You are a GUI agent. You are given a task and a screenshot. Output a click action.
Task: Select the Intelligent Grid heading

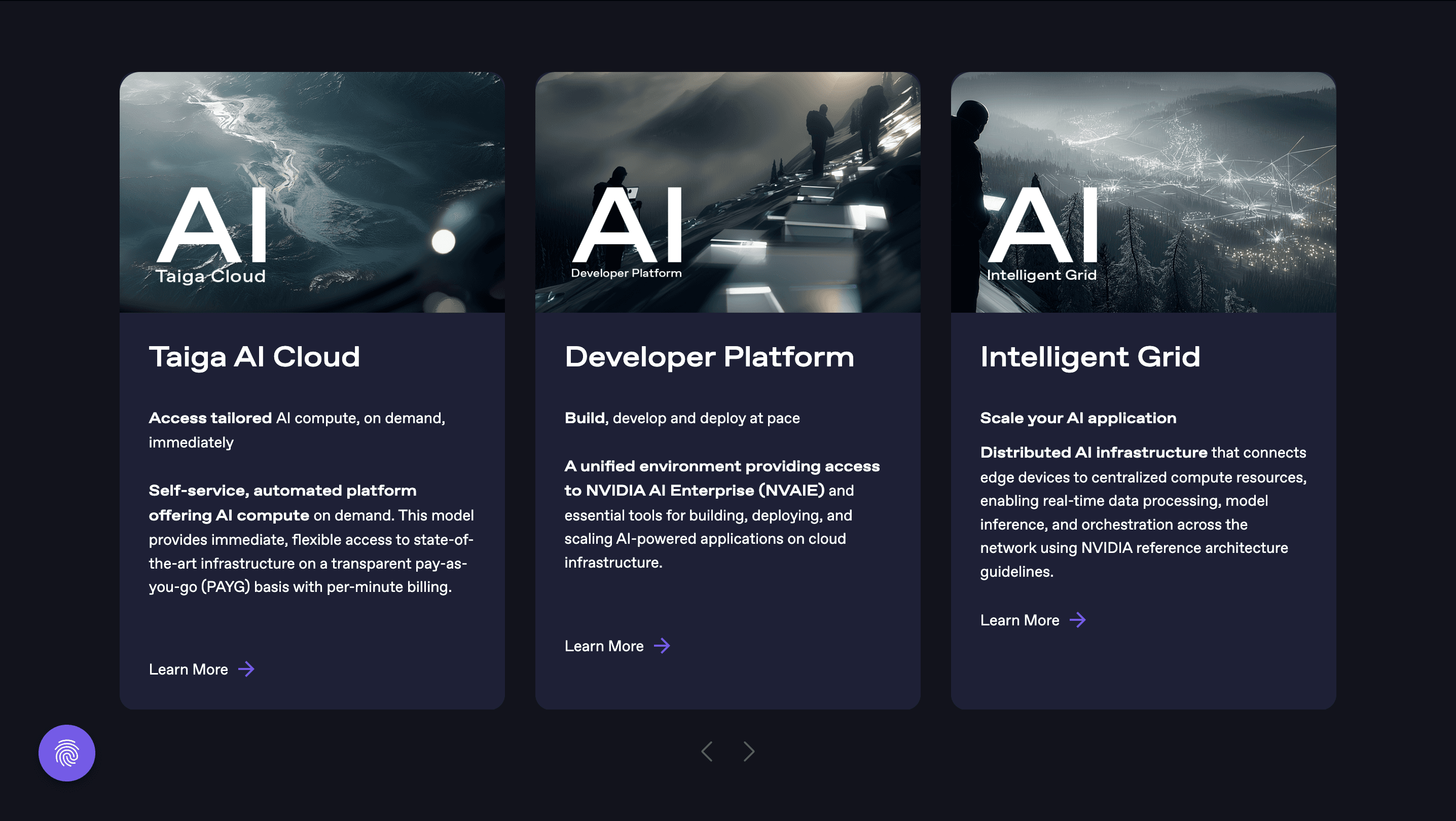click(x=1090, y=357)
